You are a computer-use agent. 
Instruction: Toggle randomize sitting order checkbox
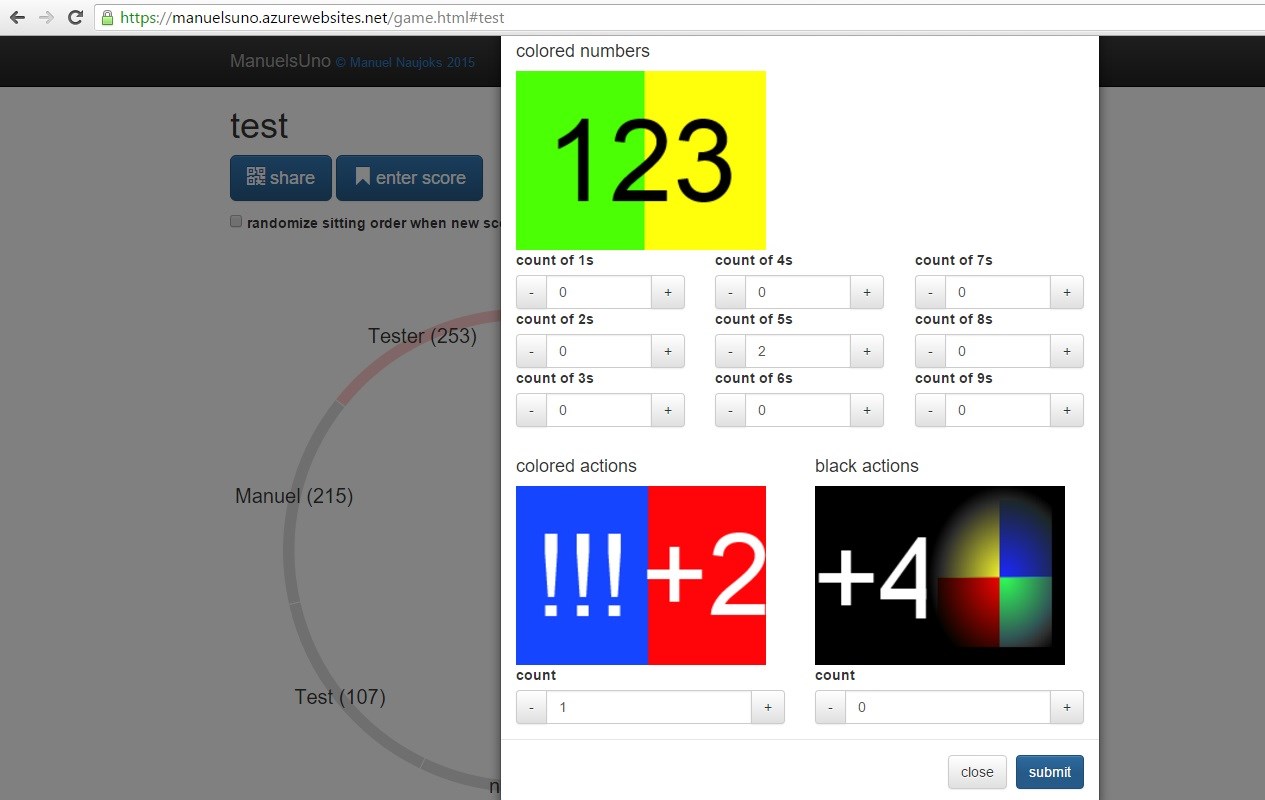[x=237, y=222]
